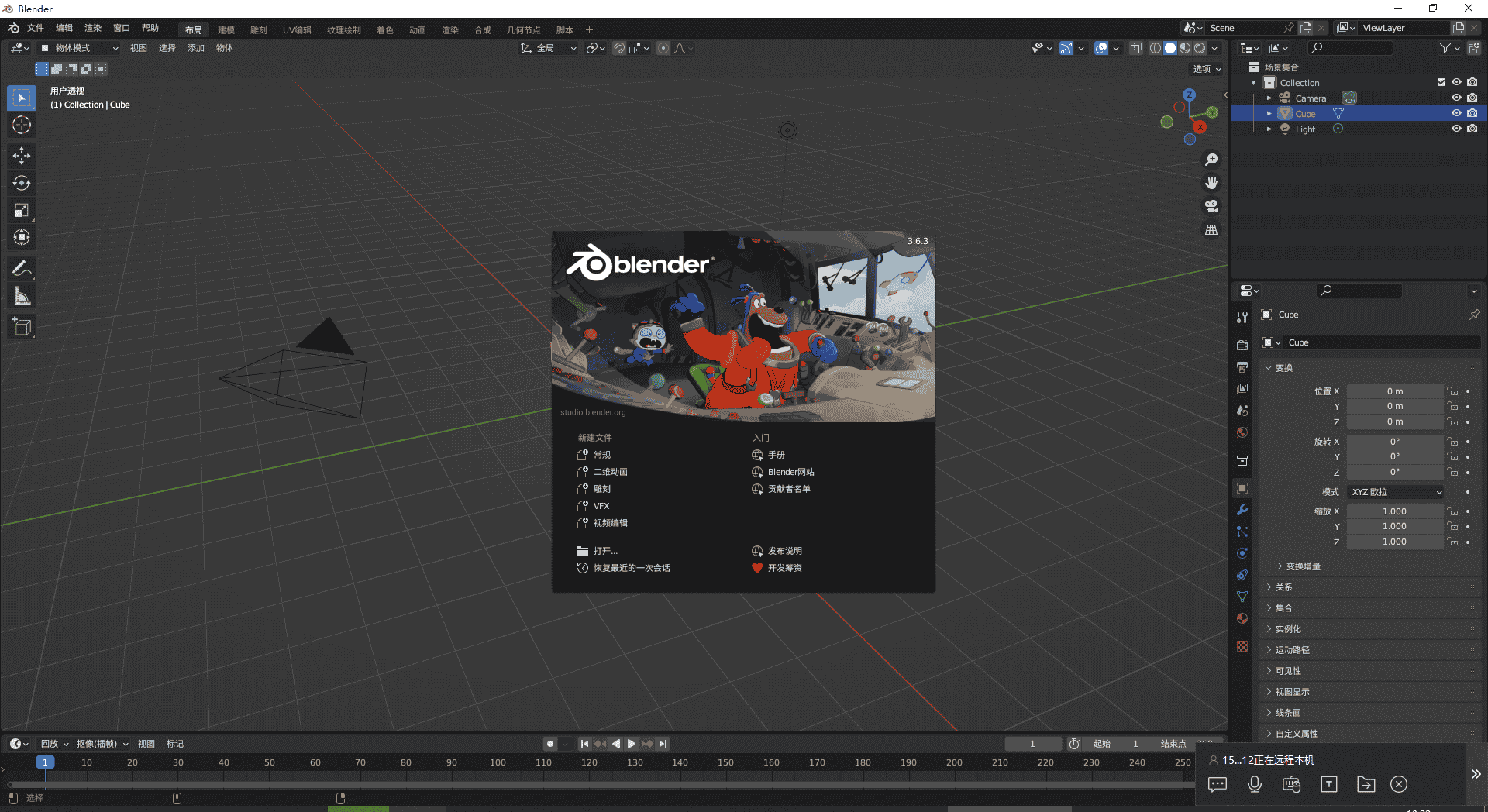Open the 物体模式 mode dropdown

pos(79,48)
